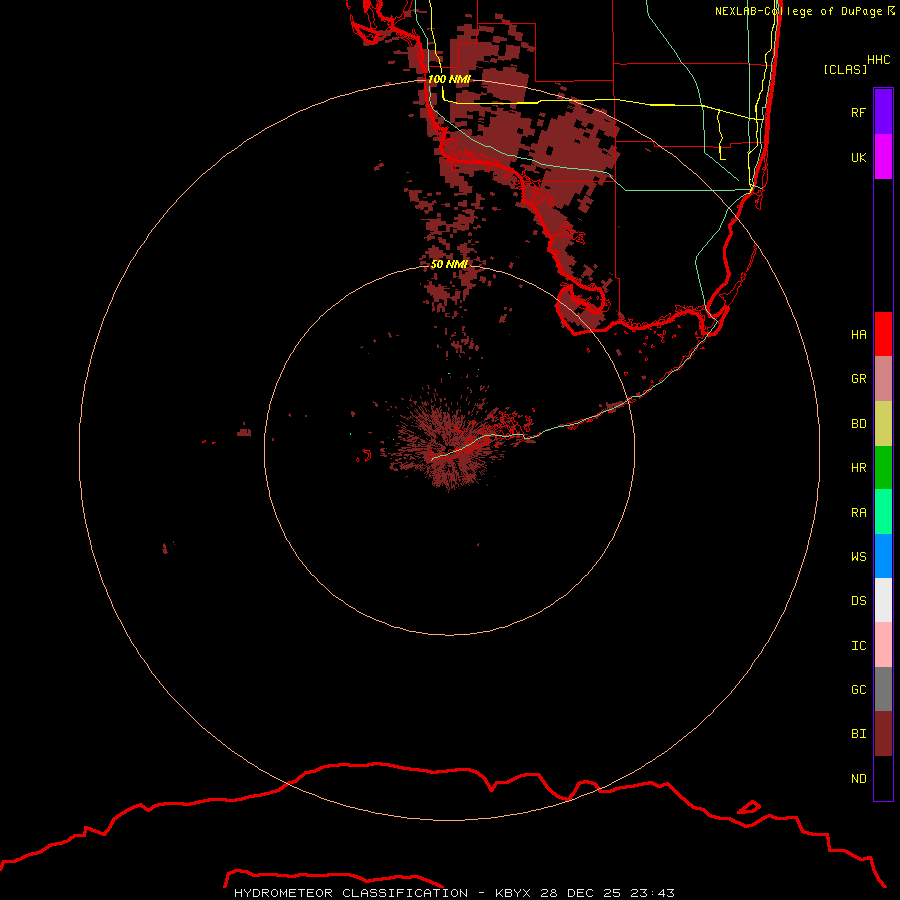Select the GR pink legend swatch
Image resolution: width=900 pixels, height=900 pixels.
[x=883, y=379]
